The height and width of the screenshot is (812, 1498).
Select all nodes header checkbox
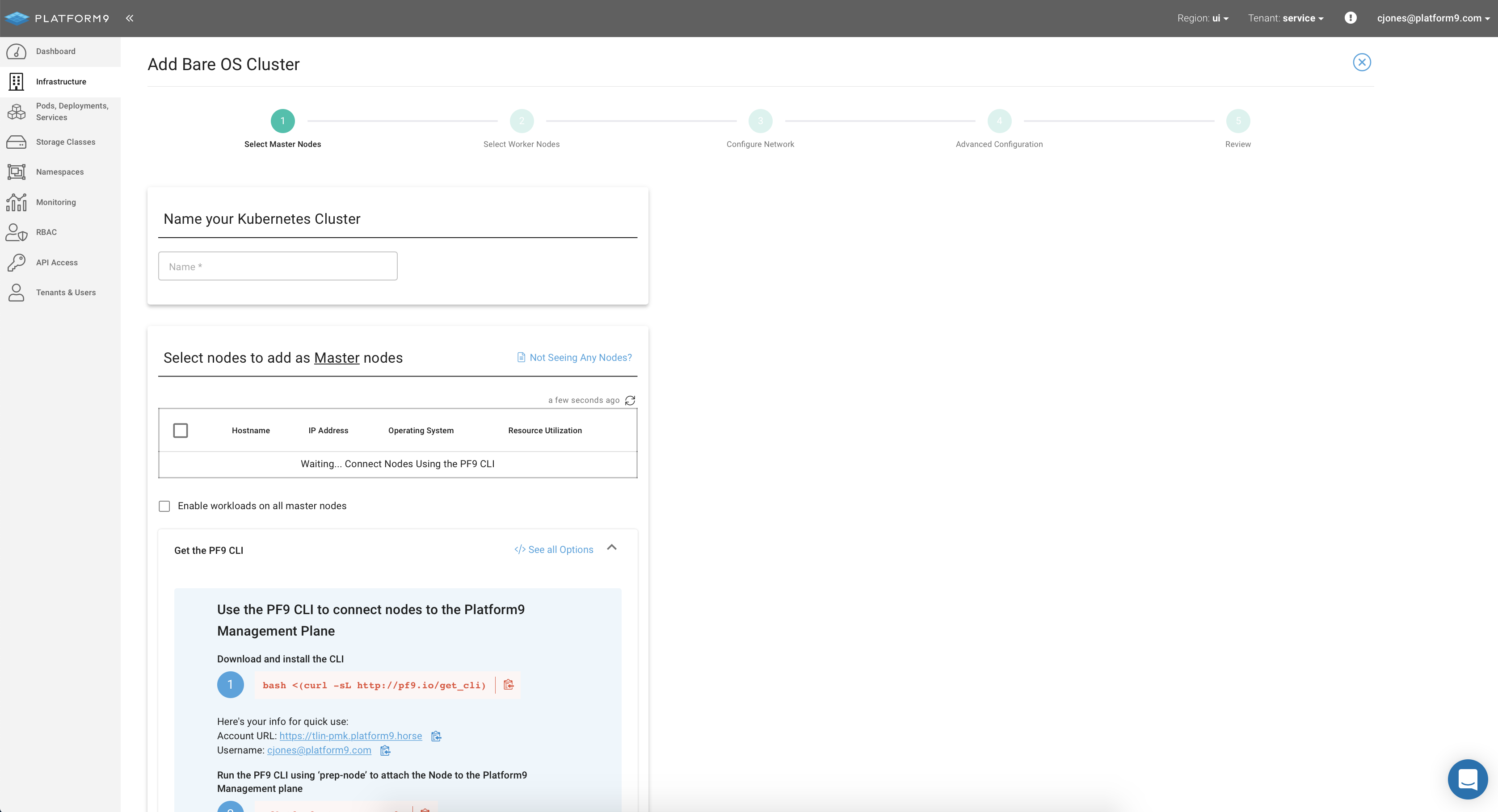(x=180, y=430)
